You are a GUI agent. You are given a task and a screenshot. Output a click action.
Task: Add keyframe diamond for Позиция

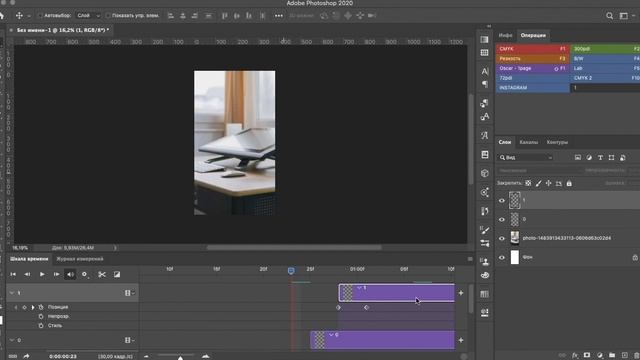[x=24, y=307]
